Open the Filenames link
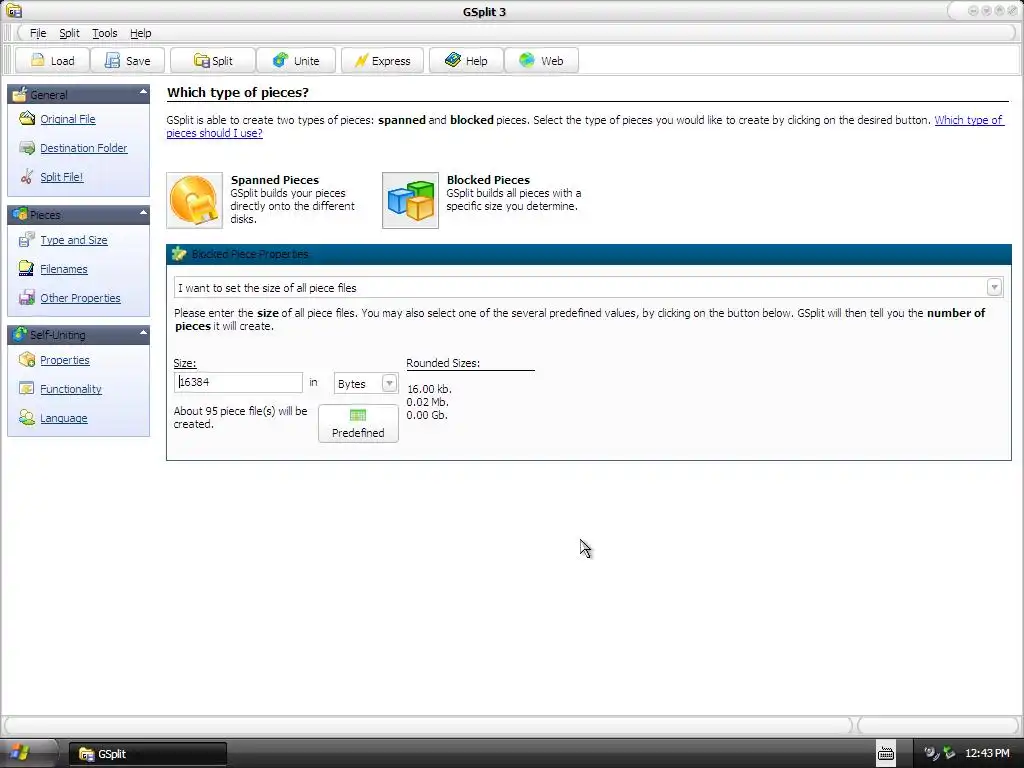 (x=63, y=269)
